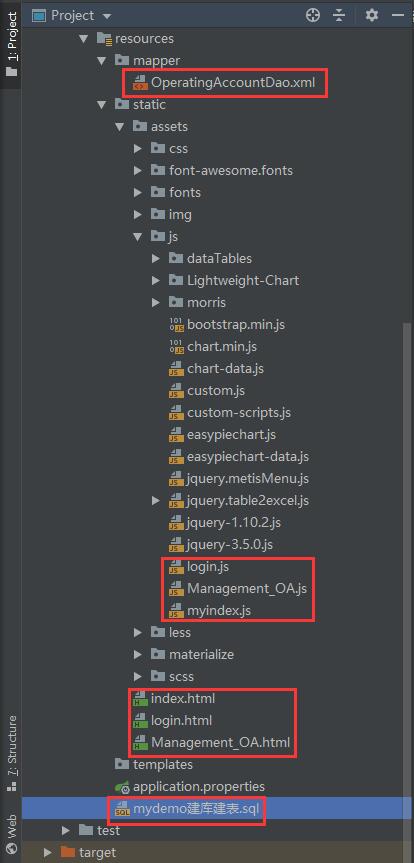Click the bootstrap.min.js minified file icon
Screen dimensions: 414x863
click(x=176, y=325)
